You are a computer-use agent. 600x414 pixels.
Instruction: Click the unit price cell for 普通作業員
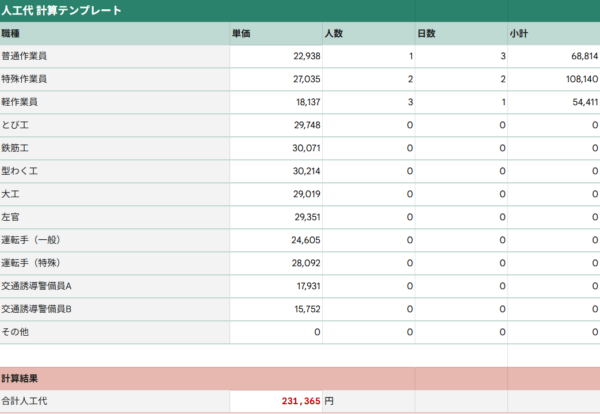coord(275,56)
